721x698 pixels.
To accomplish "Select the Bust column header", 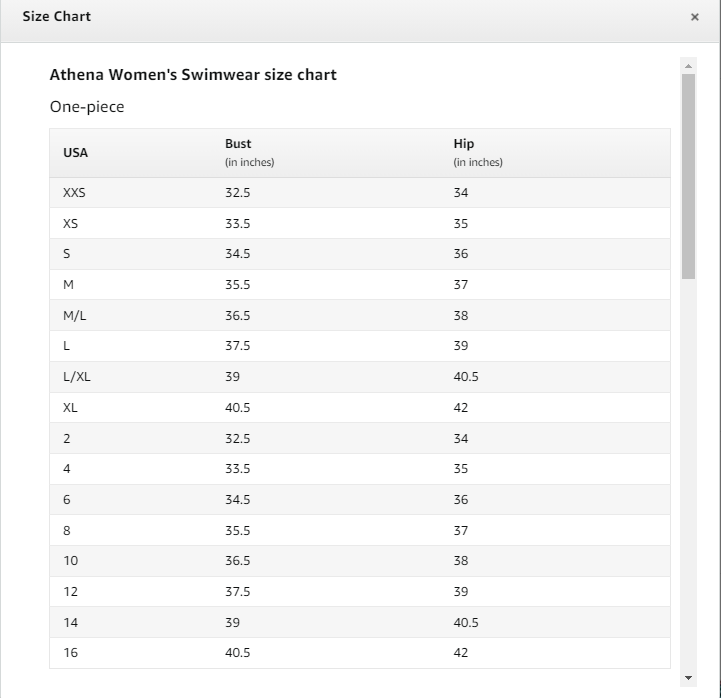I will (238, 144).
